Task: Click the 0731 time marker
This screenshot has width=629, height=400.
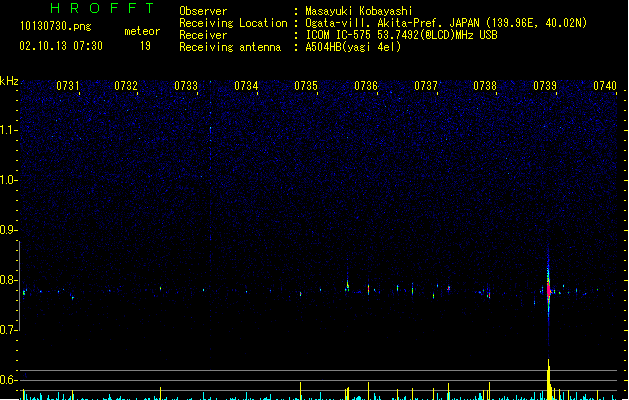Action: point(68,86)
